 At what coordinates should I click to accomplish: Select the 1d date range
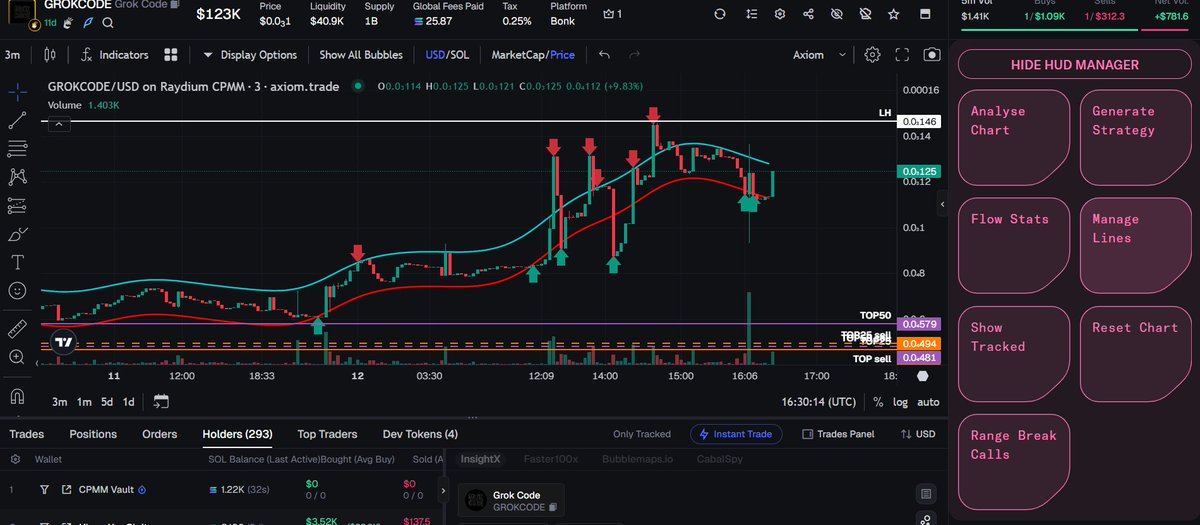(x=128, y=402)
